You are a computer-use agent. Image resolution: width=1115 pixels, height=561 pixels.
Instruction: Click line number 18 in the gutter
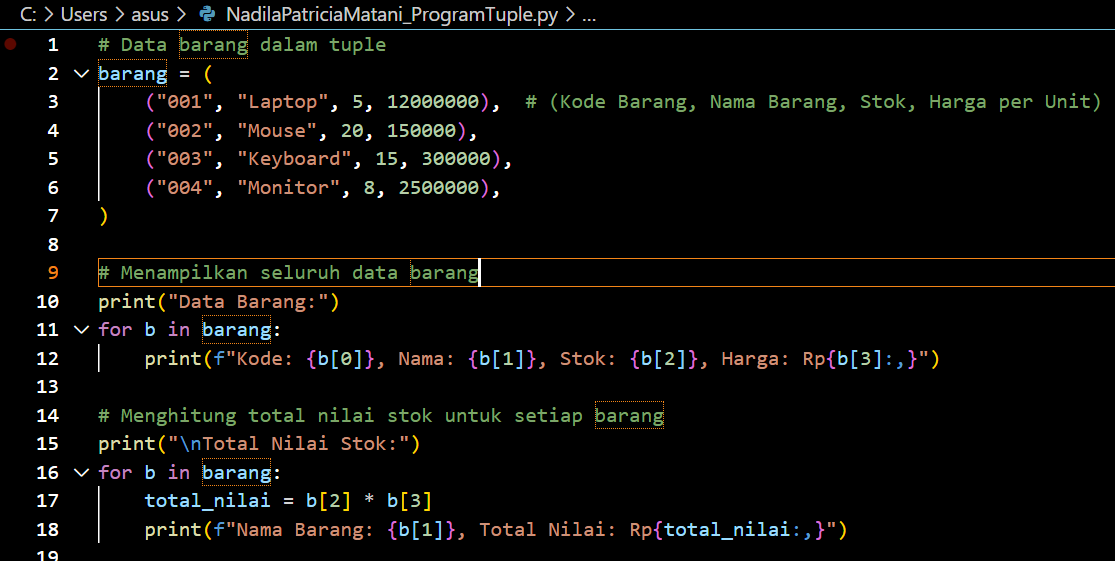(48, 528)
